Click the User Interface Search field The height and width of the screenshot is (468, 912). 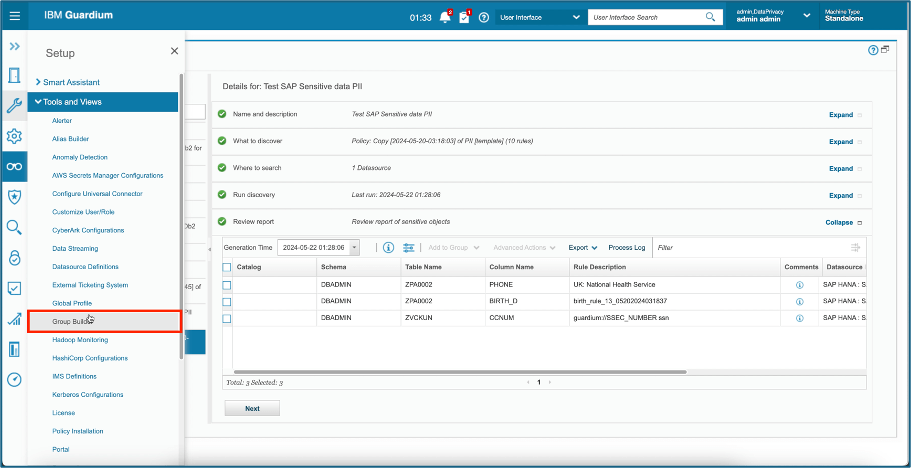tap(647, 17)
